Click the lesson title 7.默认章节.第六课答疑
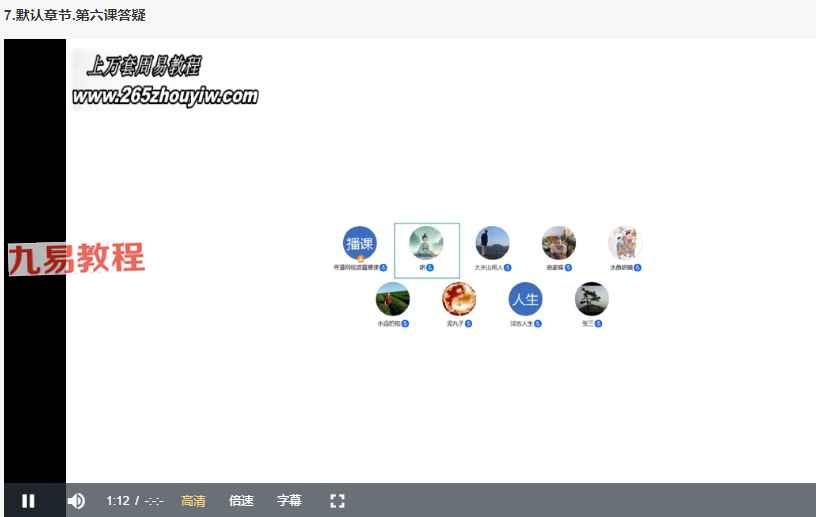Screen dimensions: 816x517 (x=75, y=15)
